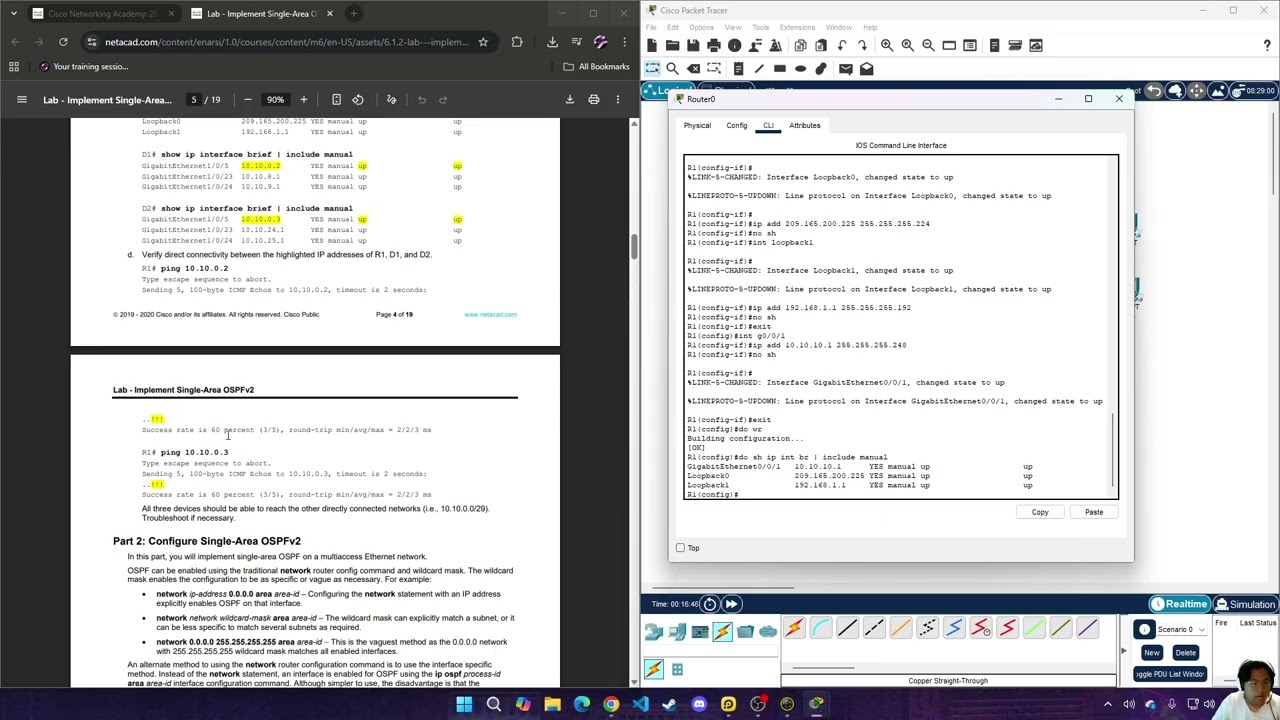Open the Physical tab in Router0

(x=697, y=125)
